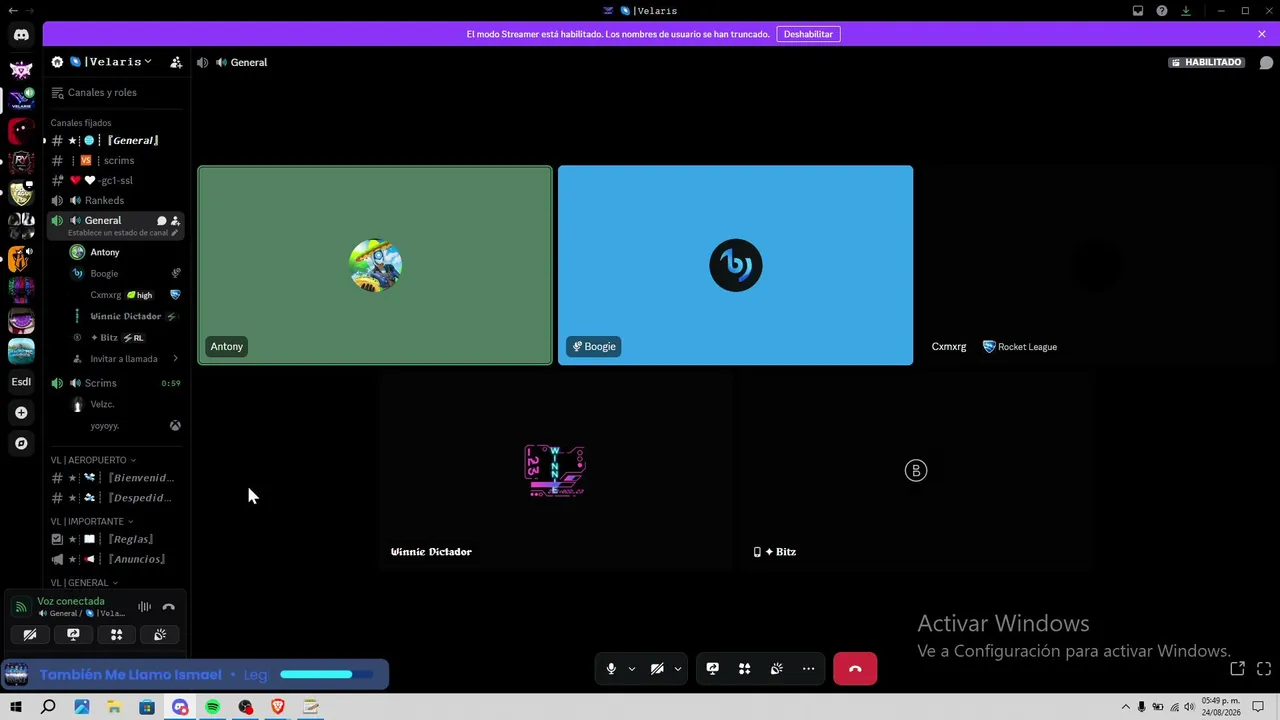Join the Scrims voice channel
The image size is (1280, 720).
tap(116, 383)
